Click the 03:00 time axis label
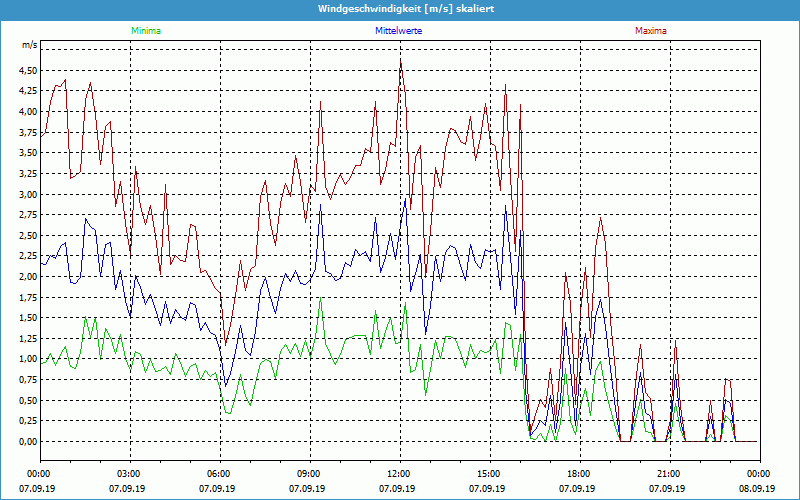Viewport: 800px width, 500px height. click(x=129, y=474)
